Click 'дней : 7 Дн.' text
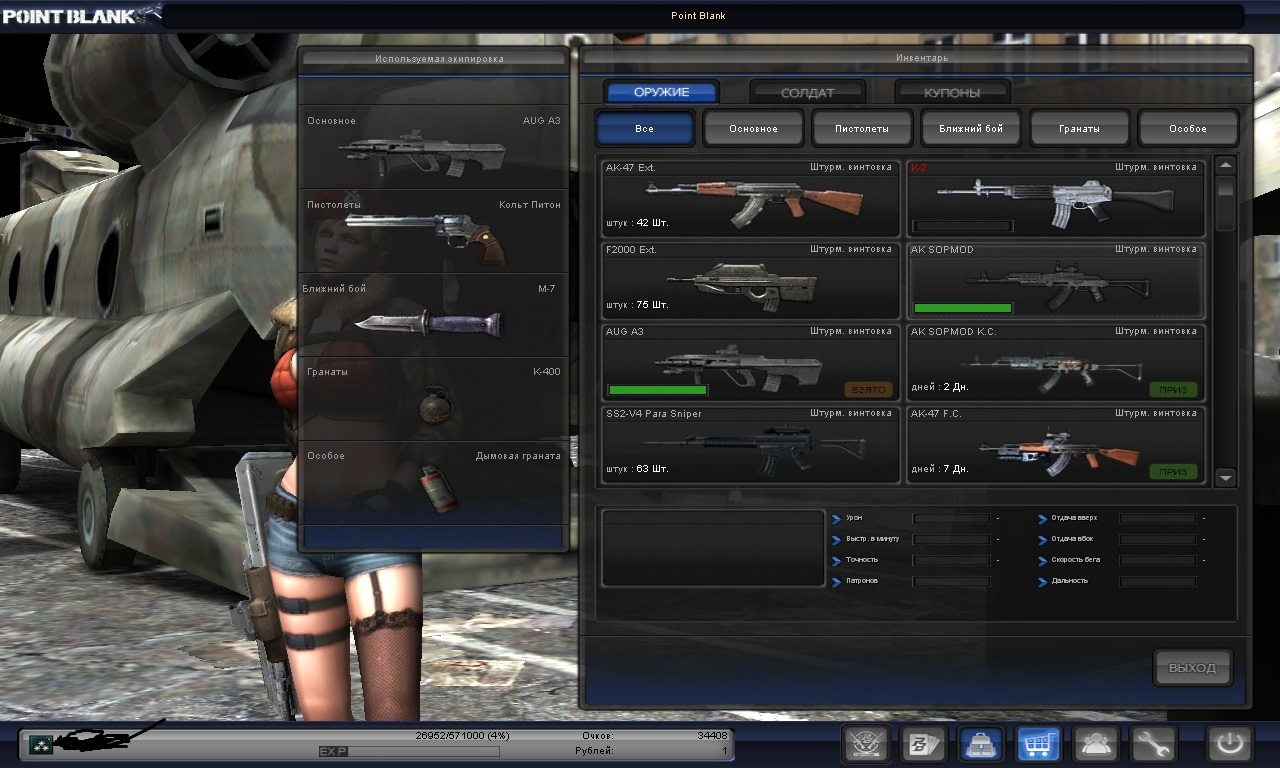The height and width of the screenshot is (768, 1280). point(940,469)
